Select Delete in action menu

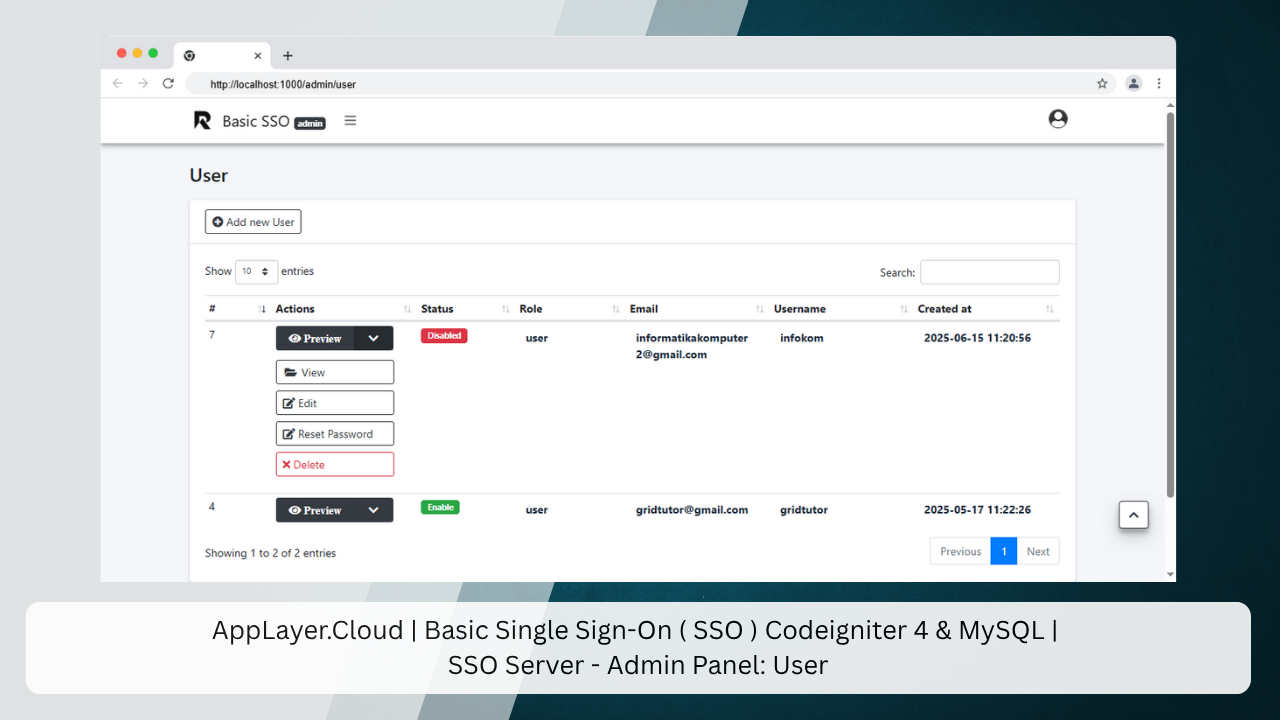point(335,465)
